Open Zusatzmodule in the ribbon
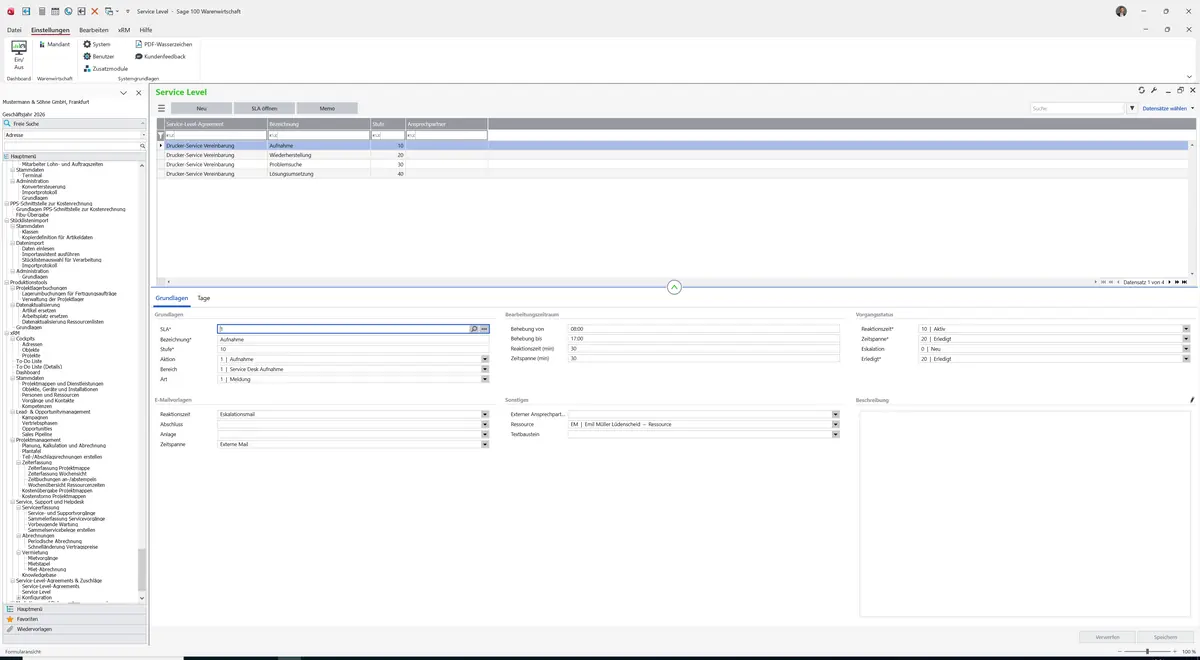The width and height of the screenshot is (1200, 660). click(105, 68)
